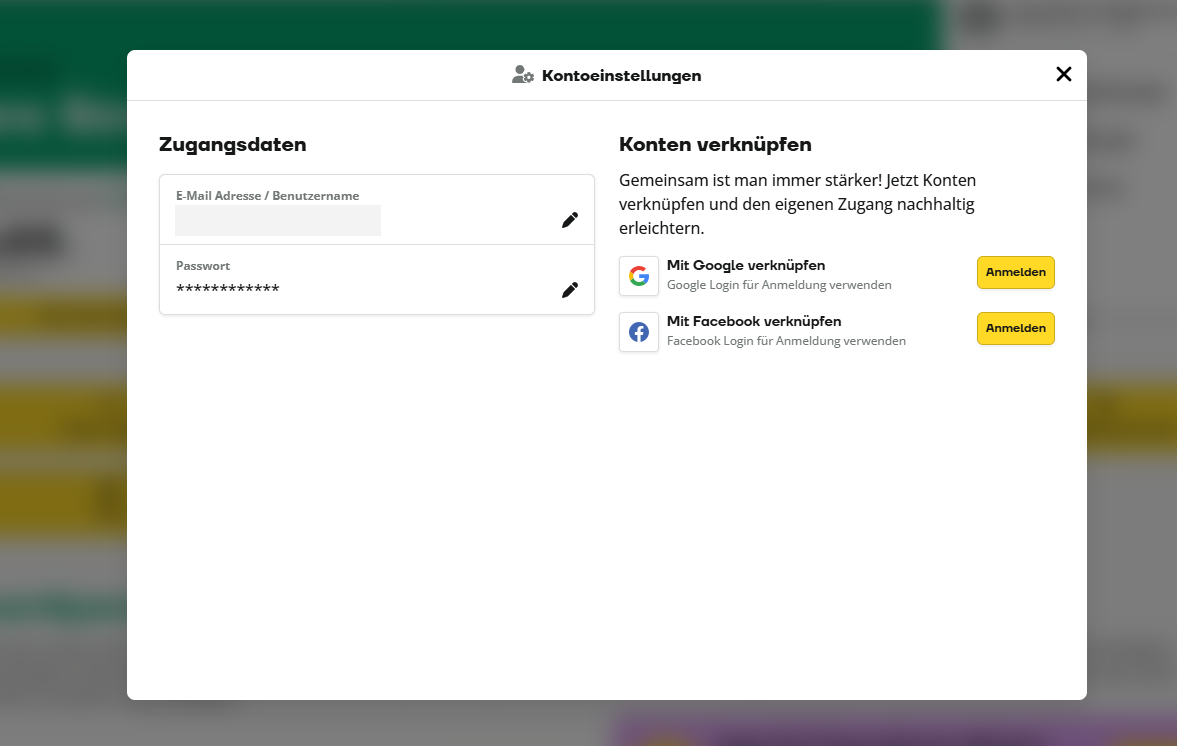1177x746 pixels.
Task: Click the pencil icon next to Passwort
Action: point(570,290)
